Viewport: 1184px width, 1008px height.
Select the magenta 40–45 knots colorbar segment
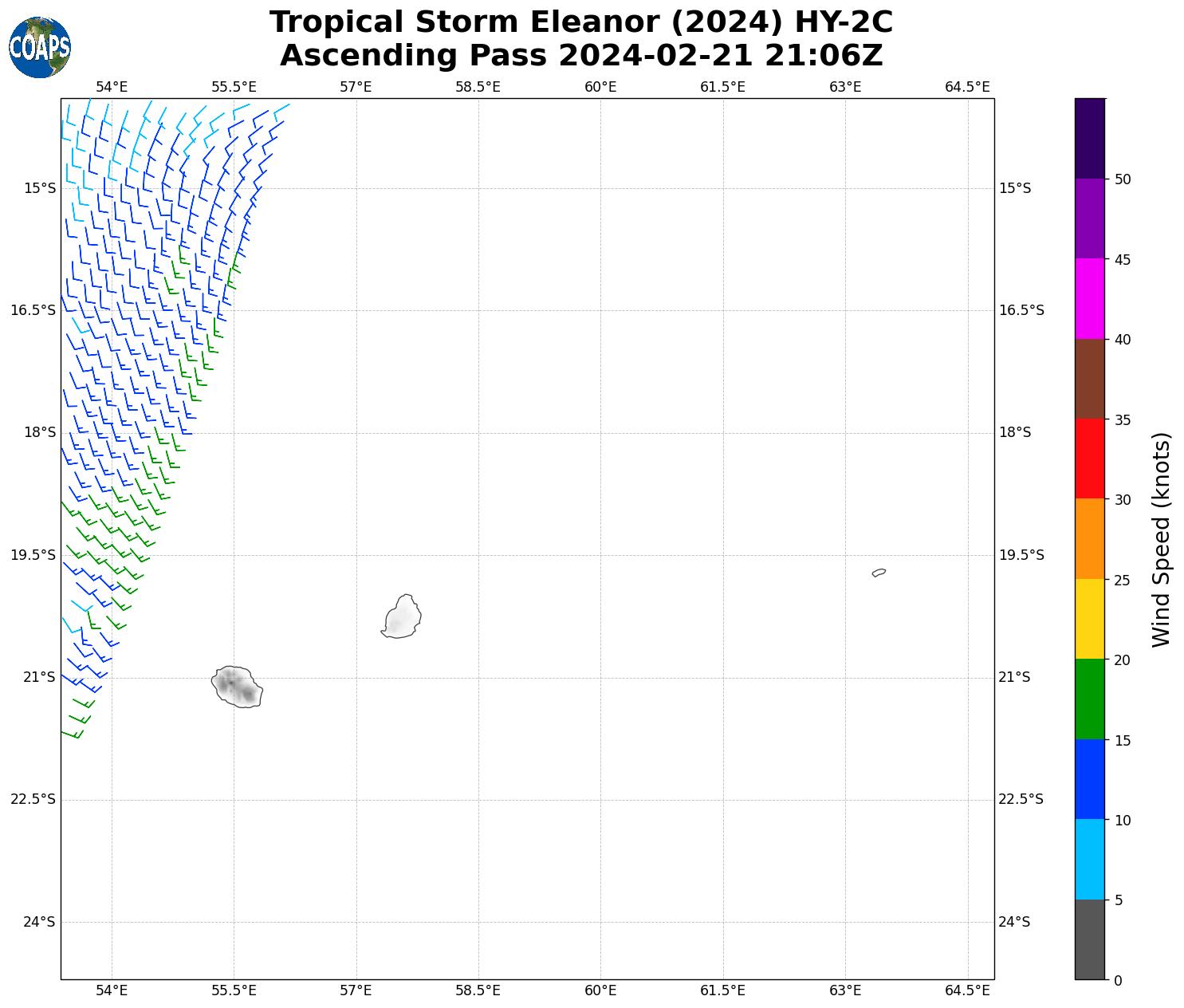[1089, 298]
